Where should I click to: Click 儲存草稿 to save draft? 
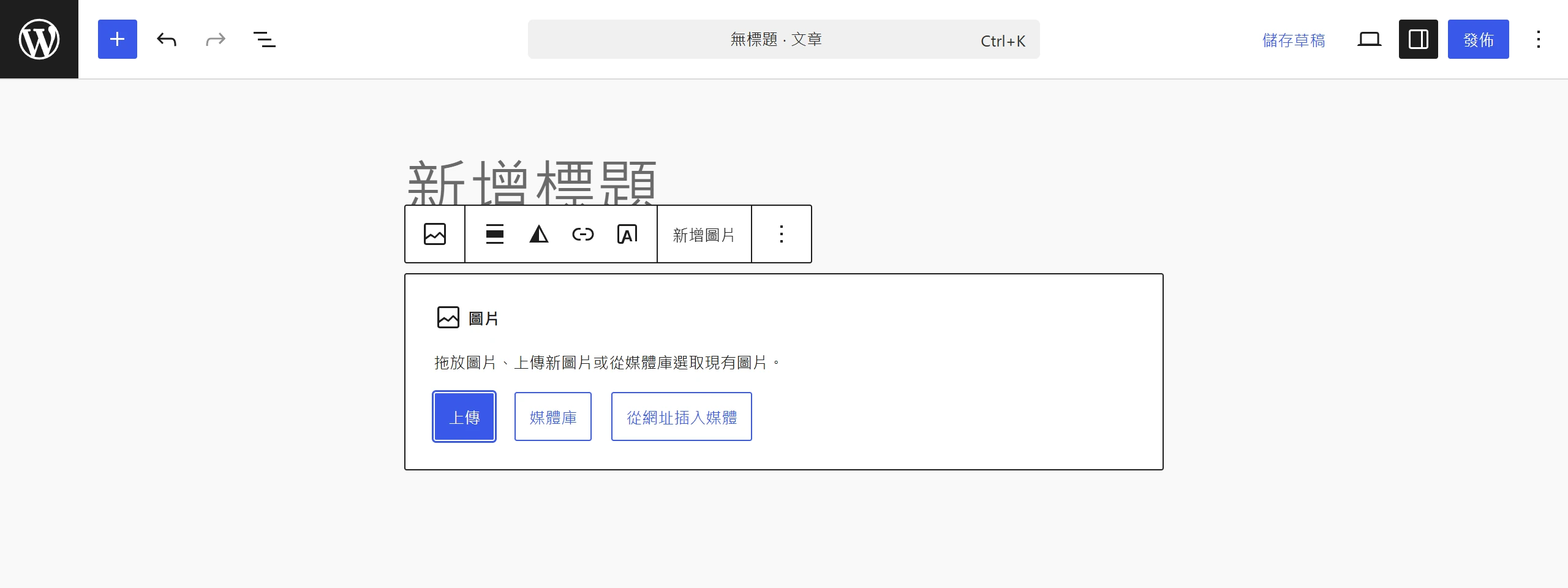[x=1294, y=40]
